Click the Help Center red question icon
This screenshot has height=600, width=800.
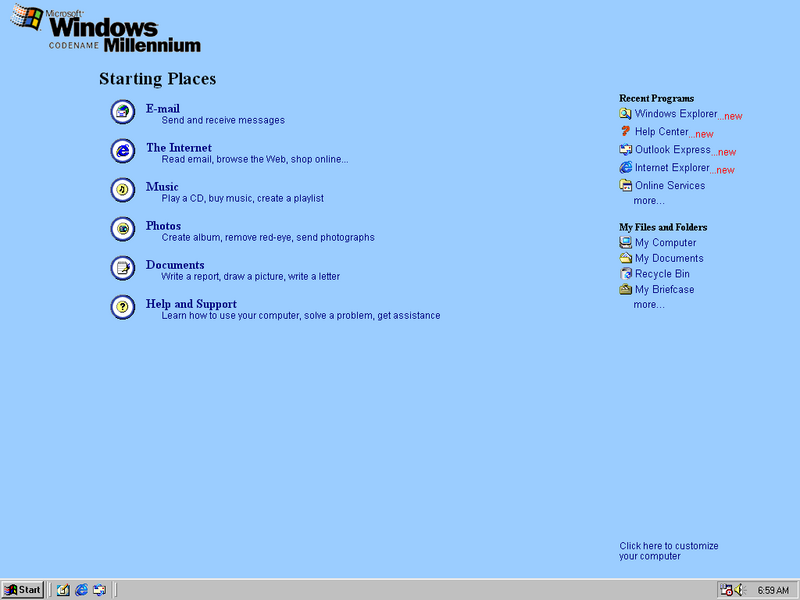point(626,132)
